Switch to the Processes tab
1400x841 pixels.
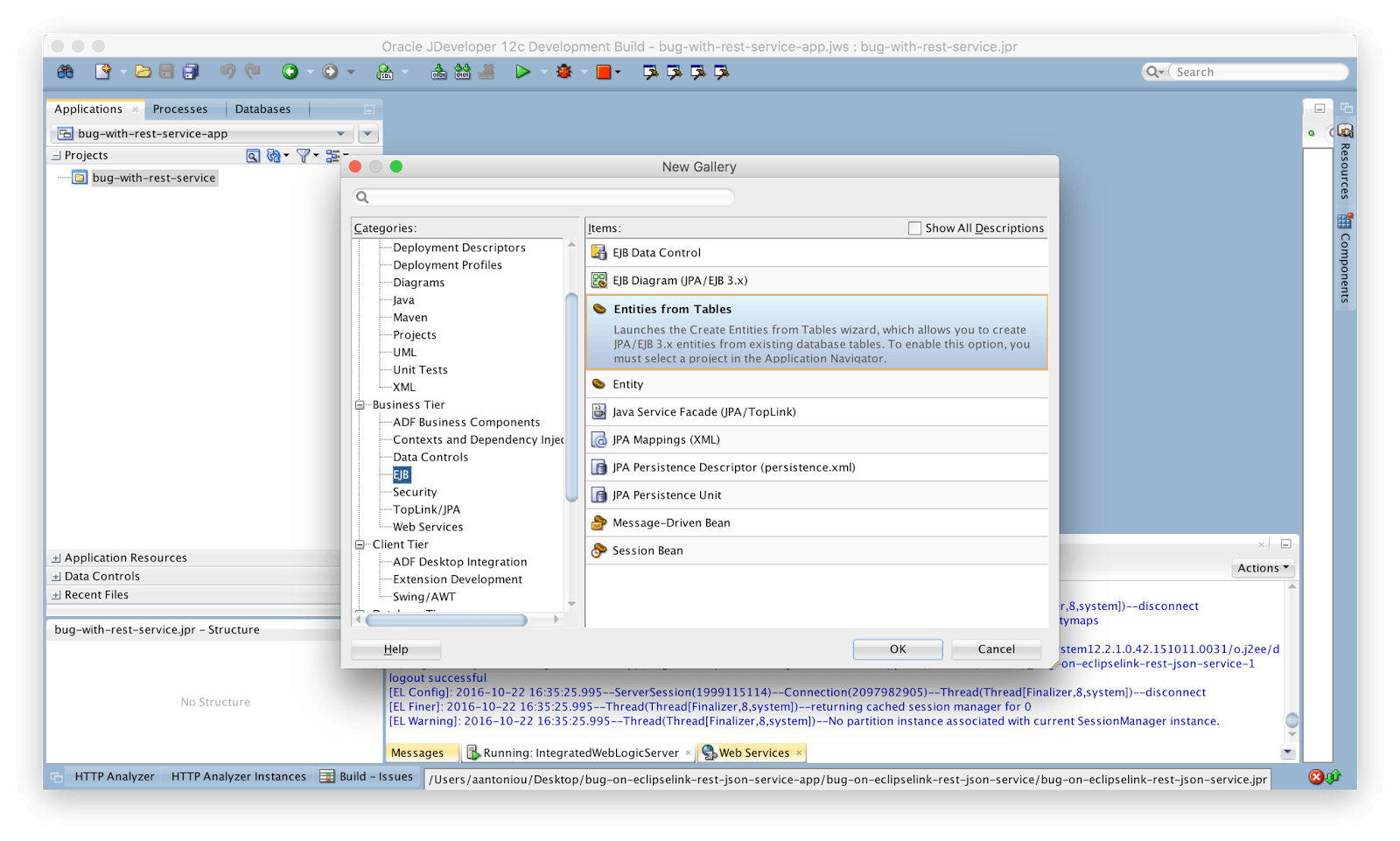(180, 109)
